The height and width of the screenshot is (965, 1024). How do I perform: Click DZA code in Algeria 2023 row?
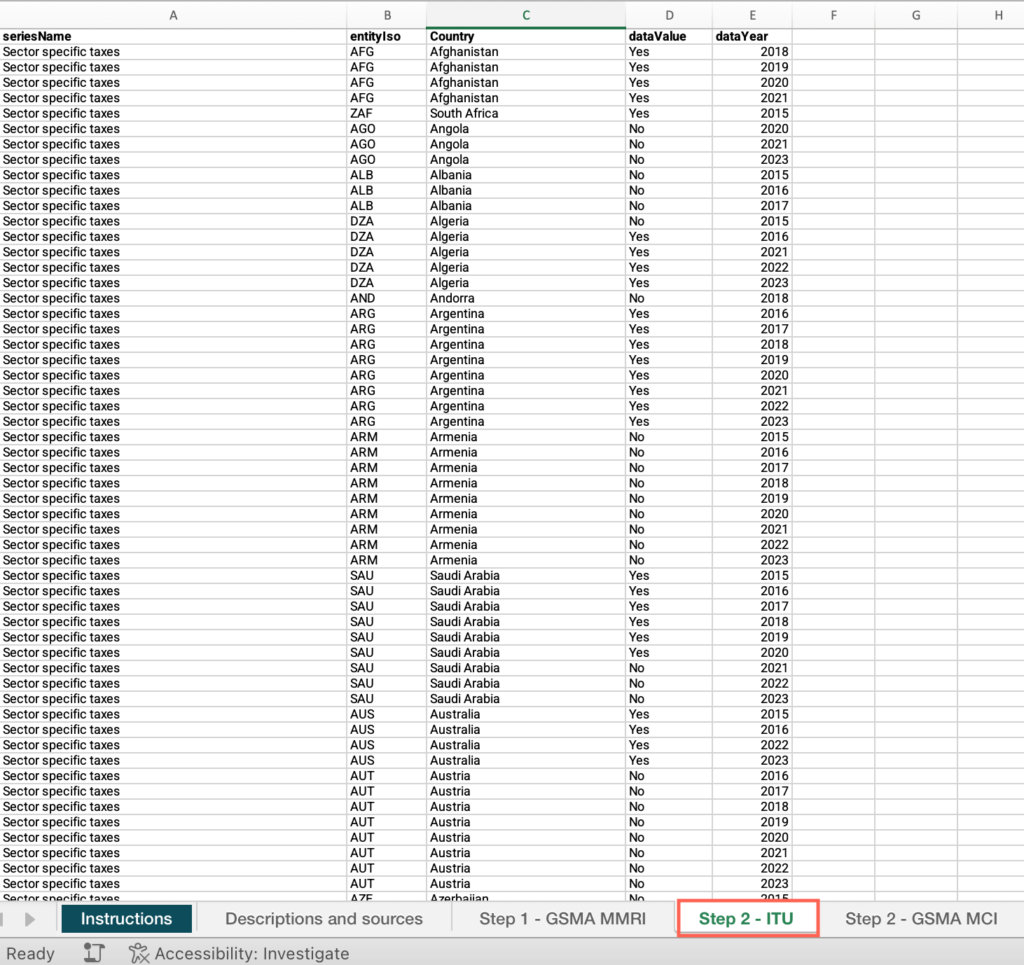pyautogui.click(x=387, y=283)
